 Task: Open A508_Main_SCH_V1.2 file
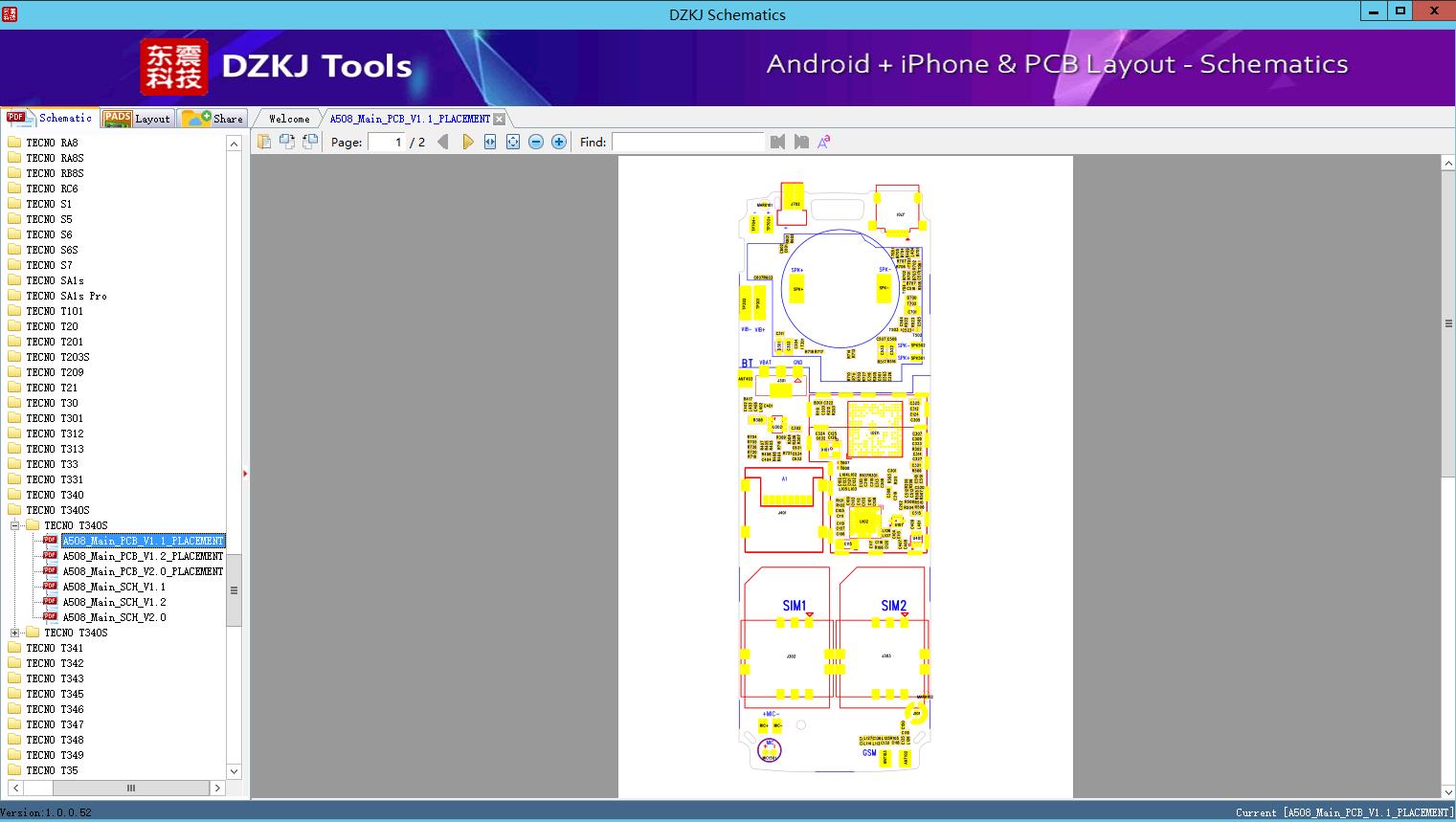tap(114, 602)
